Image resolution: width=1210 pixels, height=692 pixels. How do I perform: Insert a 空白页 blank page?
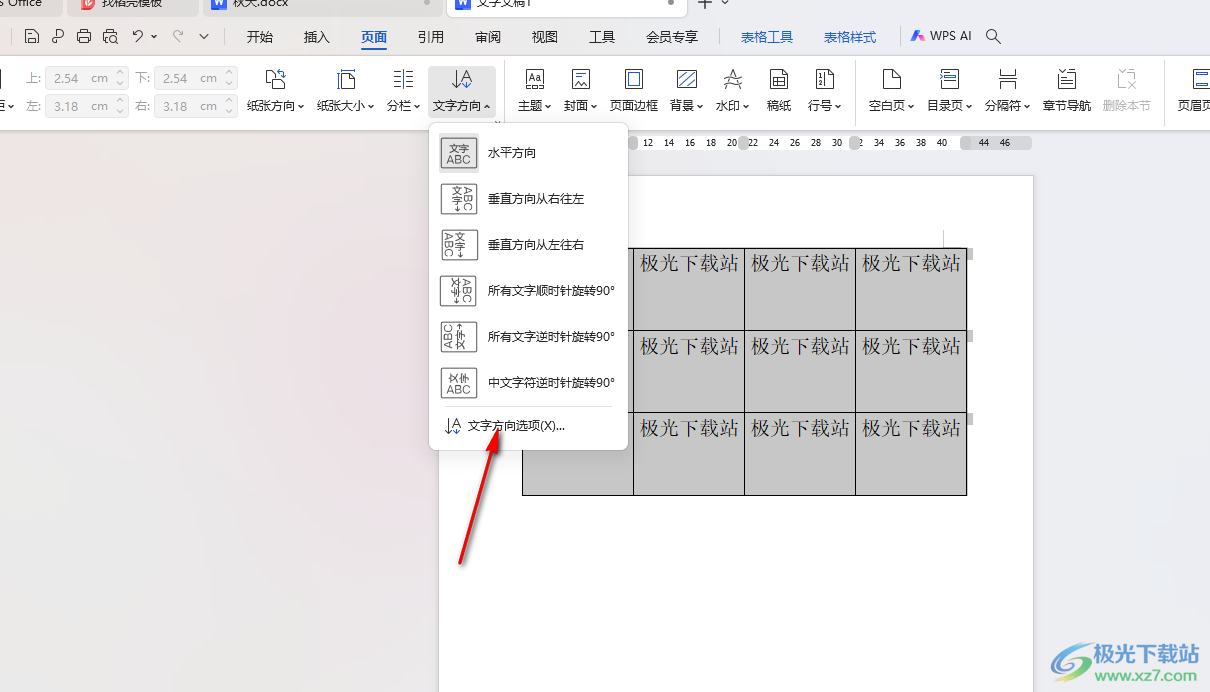tap(891, 90)
